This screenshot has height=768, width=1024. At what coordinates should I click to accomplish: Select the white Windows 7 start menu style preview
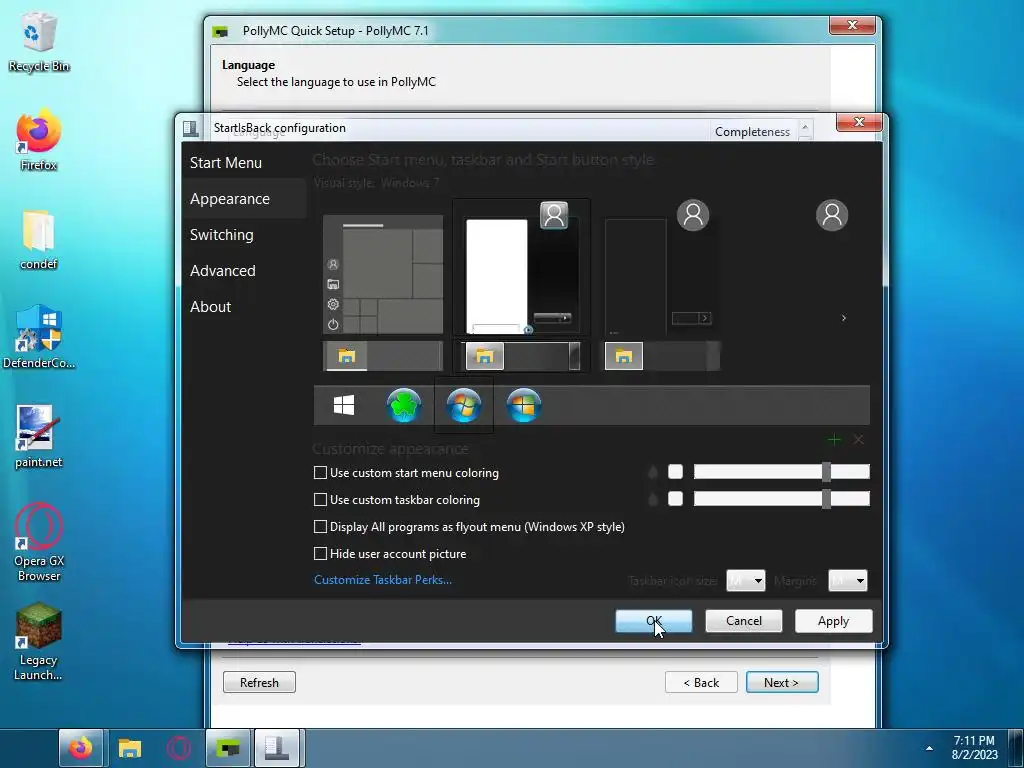coord(521,267)
